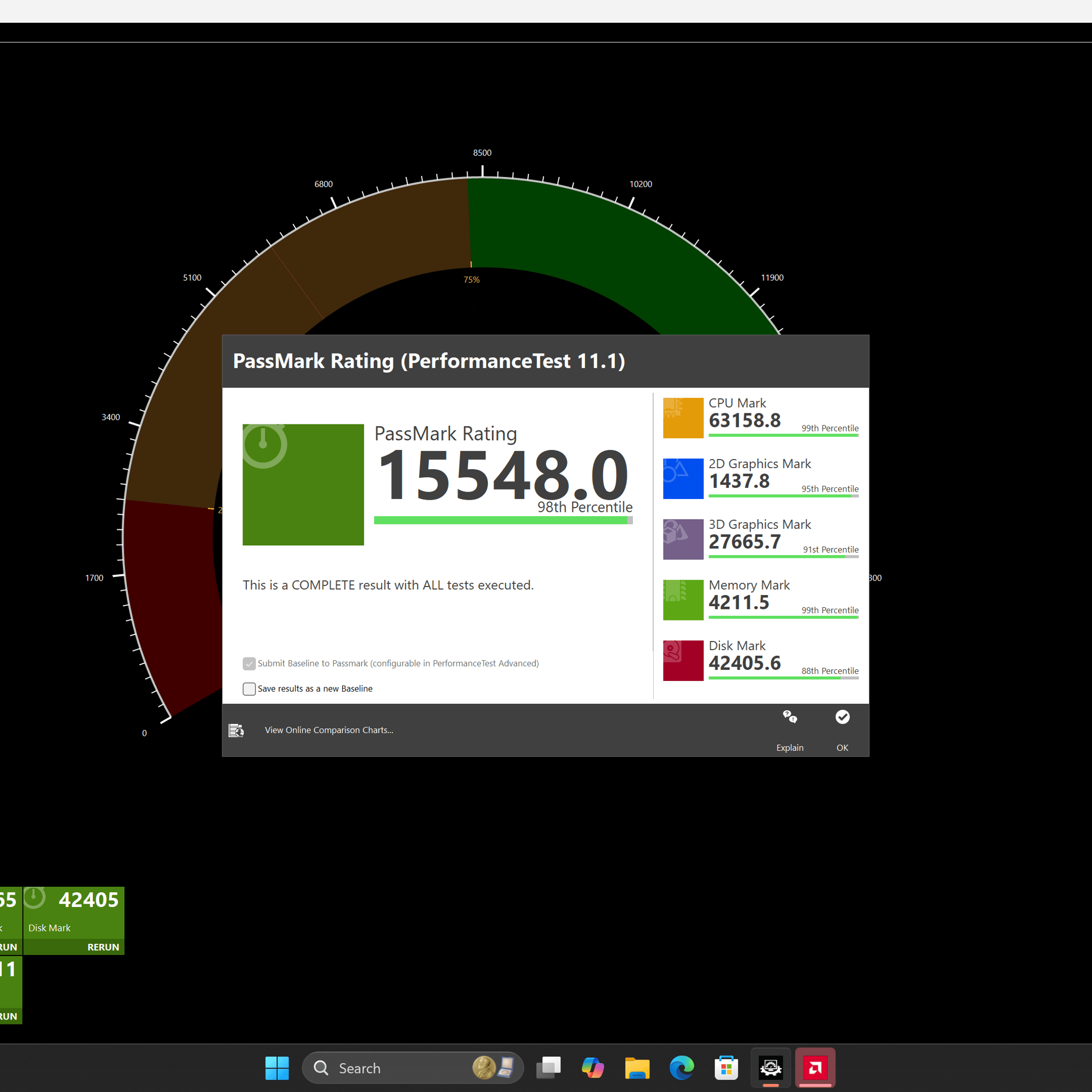Click the green PassMark Rating gauge icon

click(x=303, y=484)
